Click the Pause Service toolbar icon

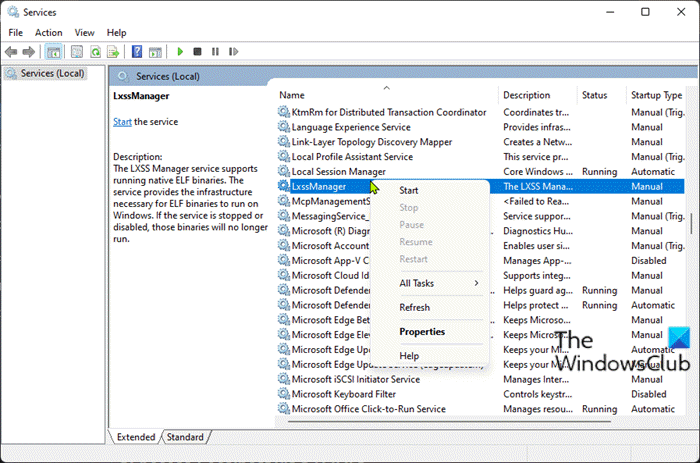click(216, 51)
